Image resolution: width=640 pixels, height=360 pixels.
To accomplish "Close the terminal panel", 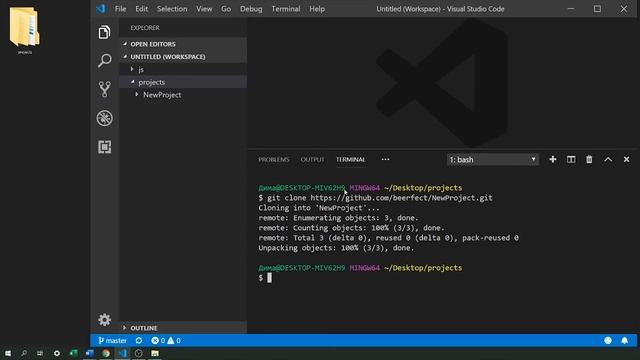I will pyautogui.click(x=626, y=160).
